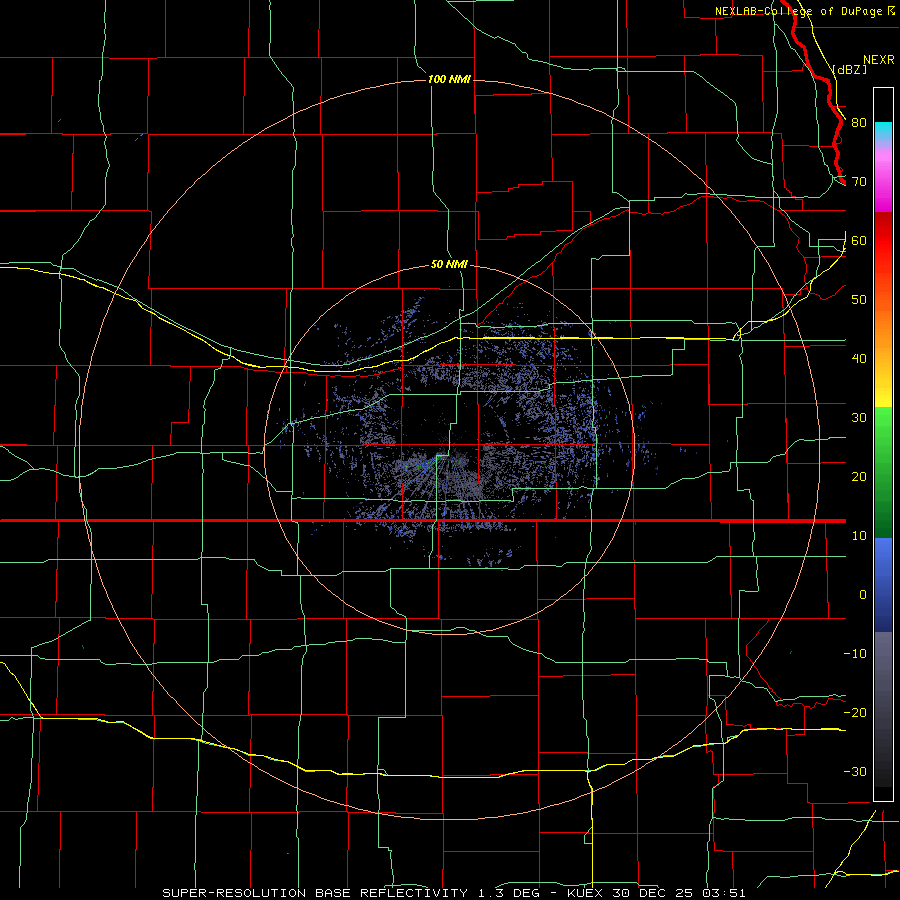This screenshot has height=900, width=900.
Task: Click the -30 dBZ scale value
Action: 855,772
